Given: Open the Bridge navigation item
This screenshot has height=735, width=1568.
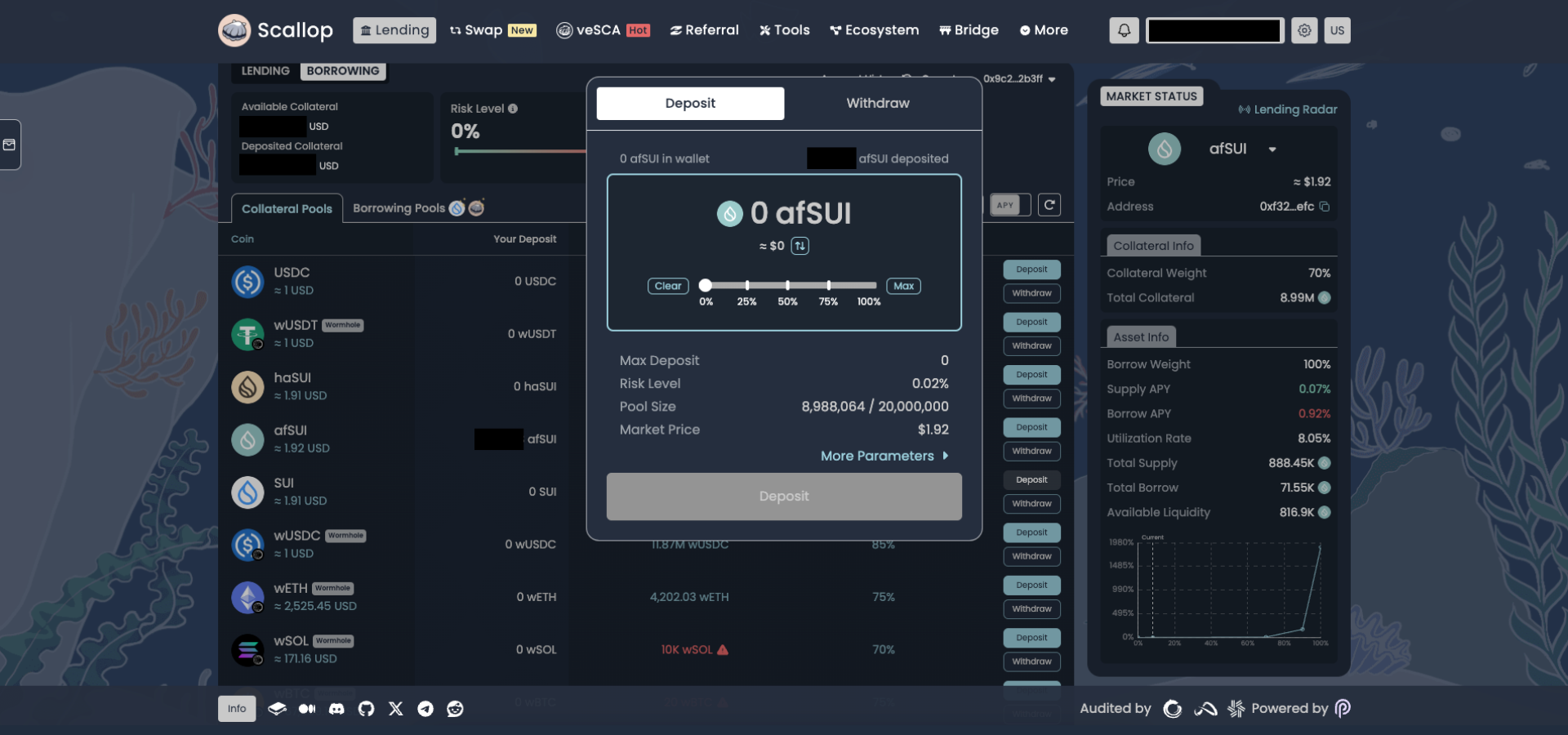Looking at the screenshot, I should point(969,30).
